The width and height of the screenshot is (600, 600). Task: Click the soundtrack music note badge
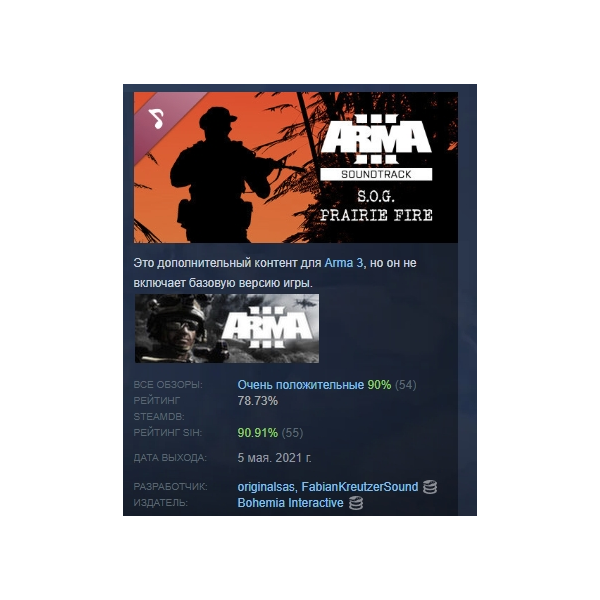pos(156,119)
